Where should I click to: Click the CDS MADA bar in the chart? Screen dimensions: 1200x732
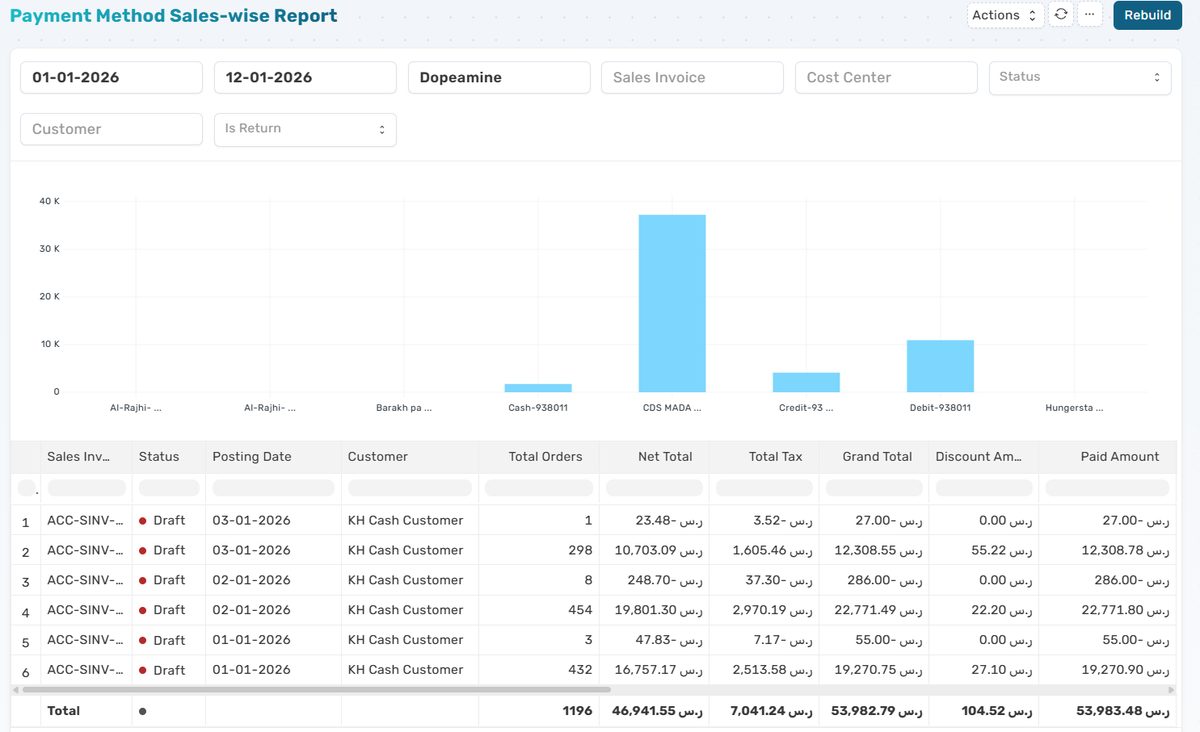point(671,300)
